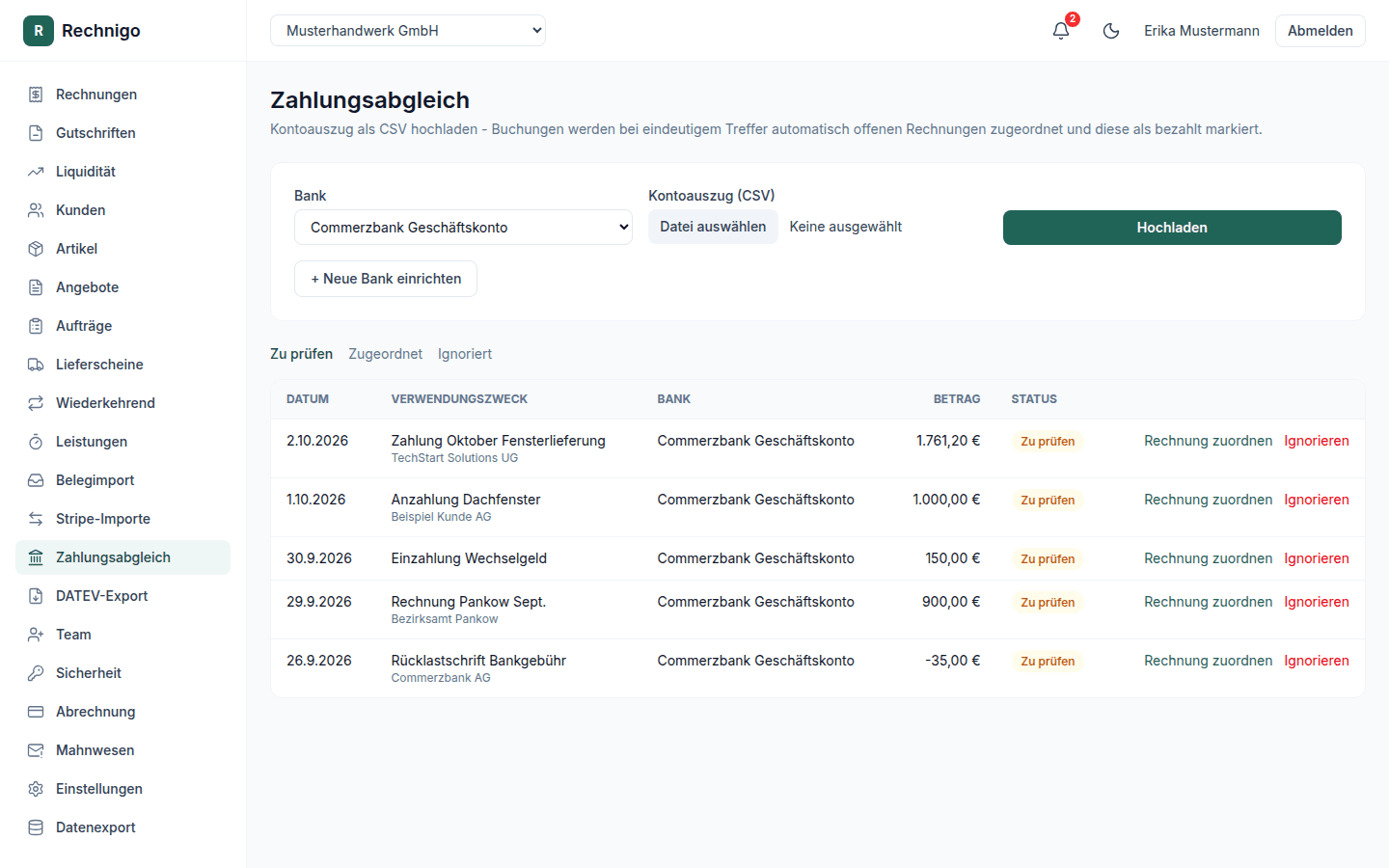Viewport: 1389px width, 868px height.
Task: Switch to the Zu prüfen tab
Action: [x=301, y=354]
